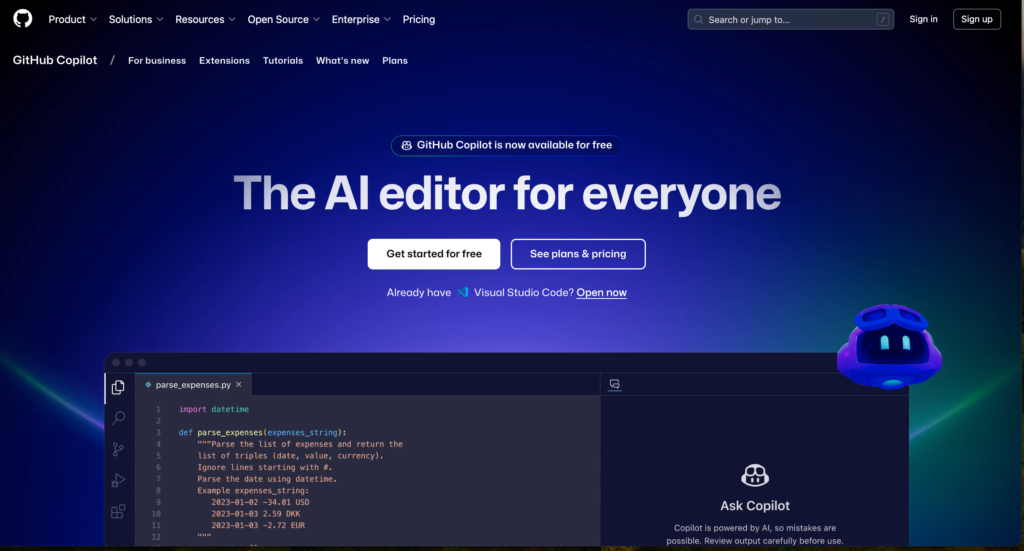
Task: Open the Extensions sub-navigation link
Action: (224, 61)
